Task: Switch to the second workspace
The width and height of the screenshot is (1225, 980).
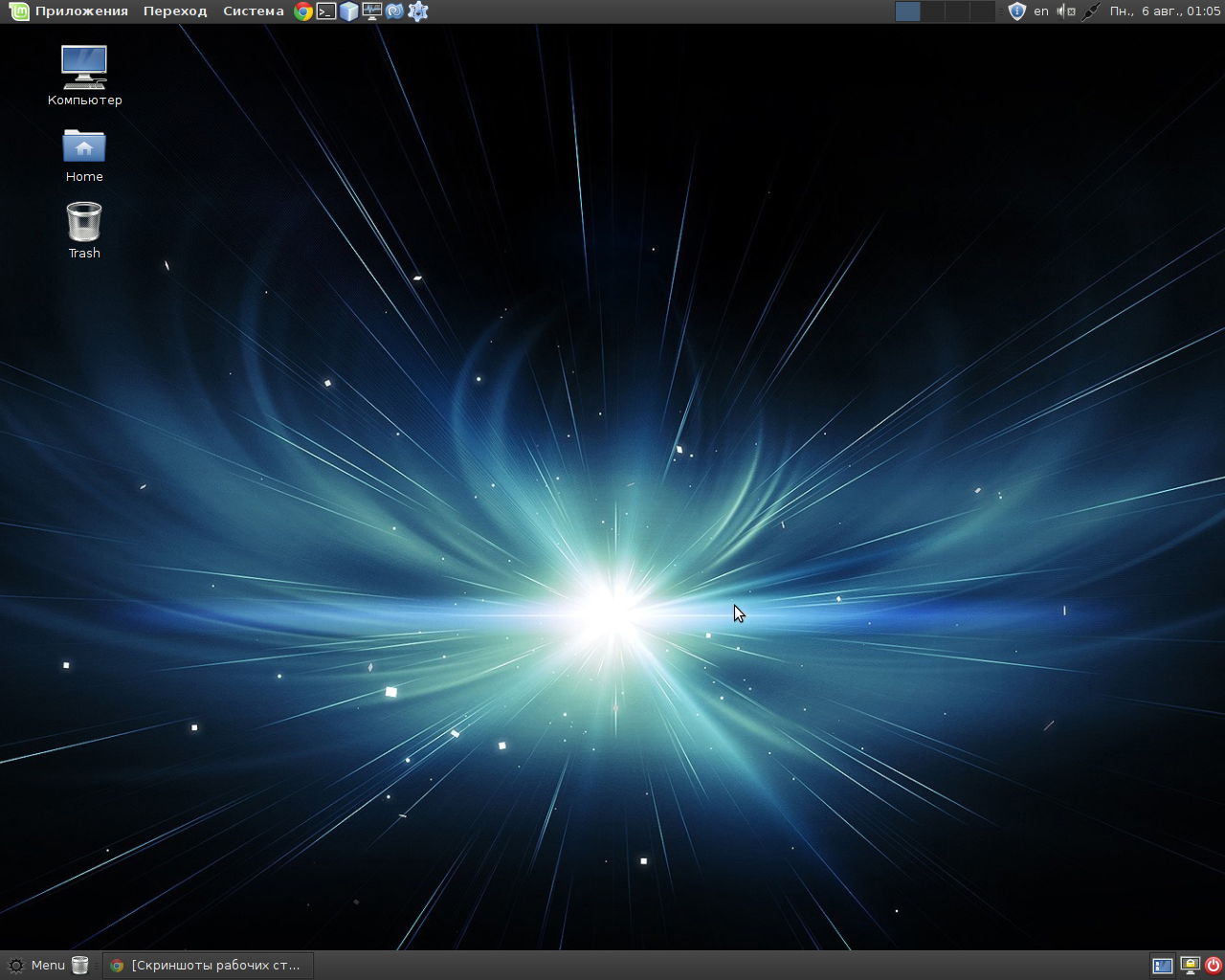Action: click(933, 11)
